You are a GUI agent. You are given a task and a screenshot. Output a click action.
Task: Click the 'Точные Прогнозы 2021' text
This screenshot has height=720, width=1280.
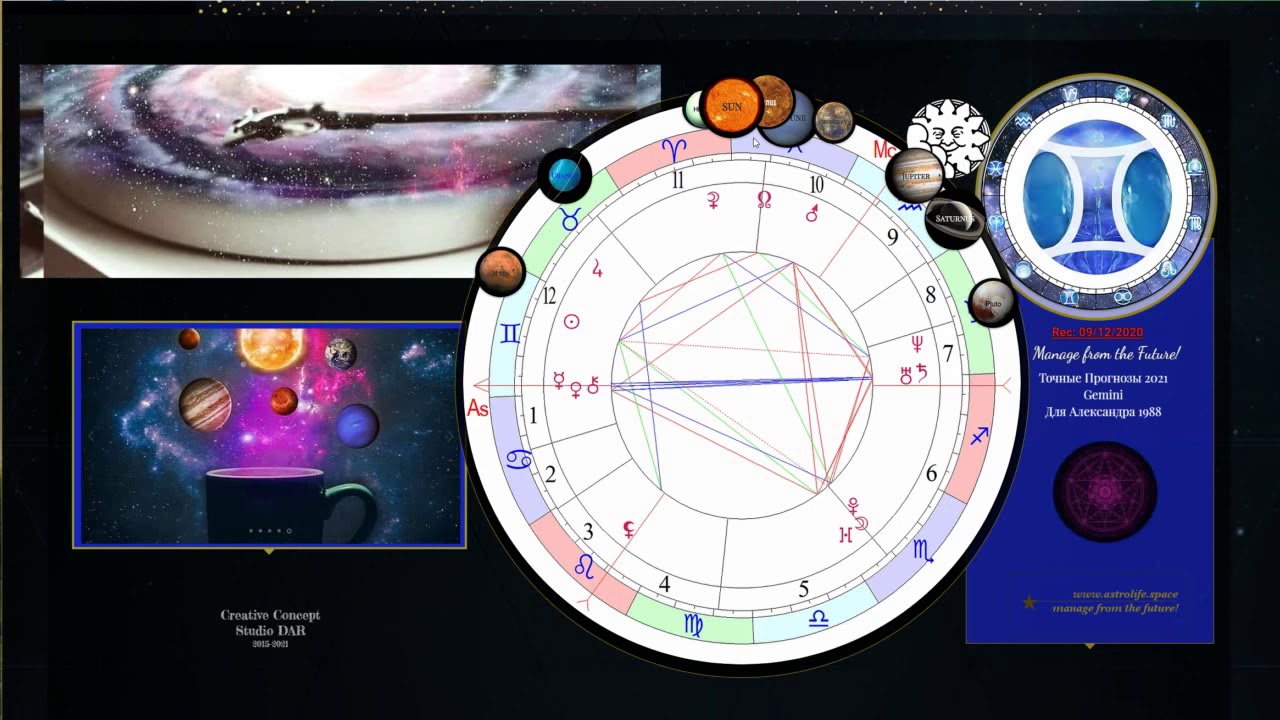point(1103,378)
